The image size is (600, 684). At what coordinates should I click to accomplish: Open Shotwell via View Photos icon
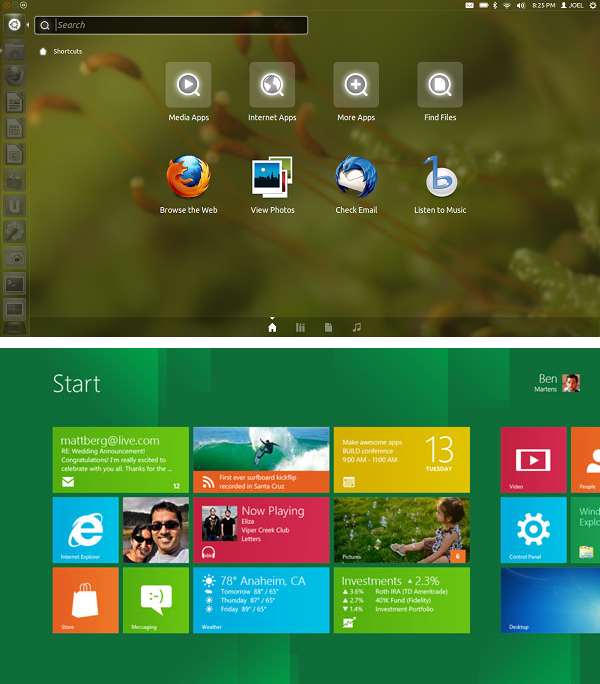point(272,178)
